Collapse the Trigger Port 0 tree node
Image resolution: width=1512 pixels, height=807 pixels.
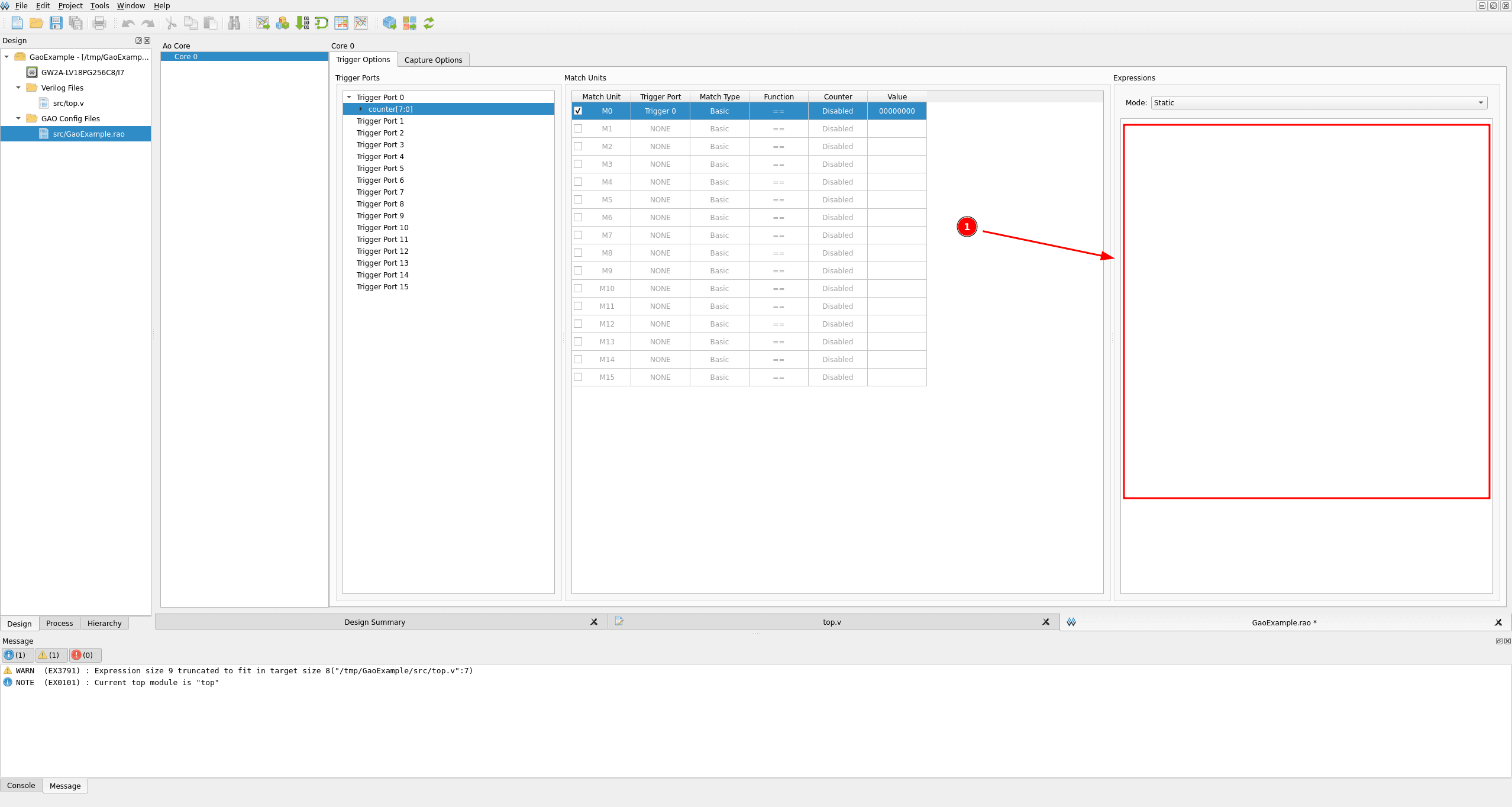pos(349,97)
